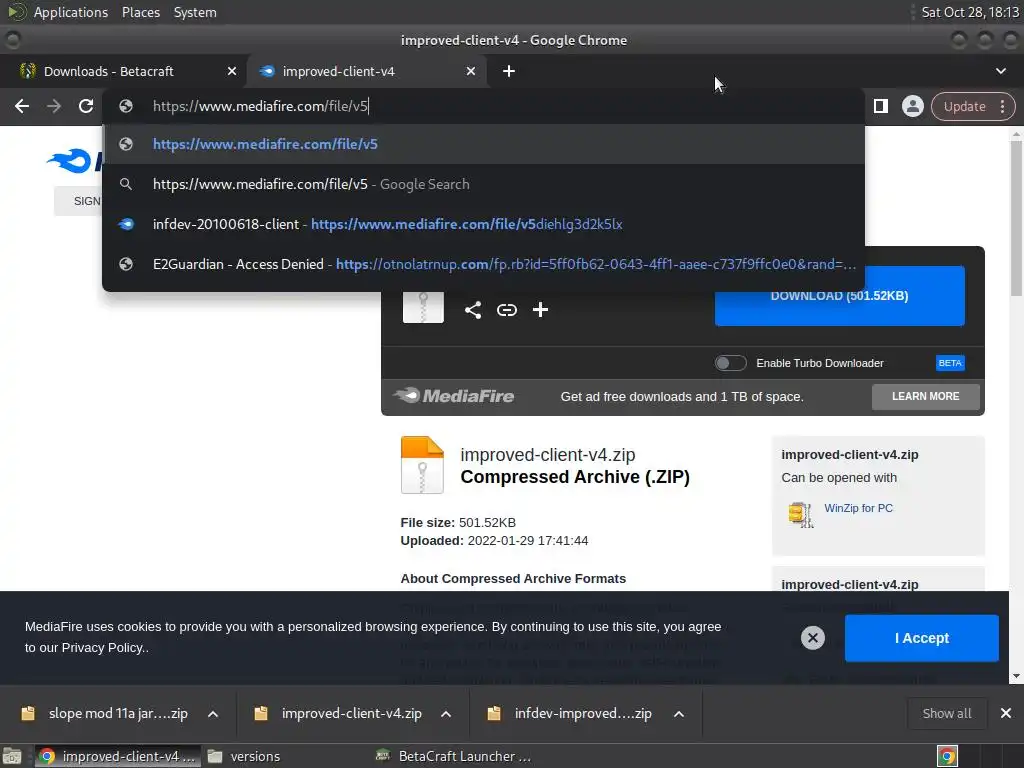Click the BETA badge next to Turbo Downloader
The width and height of the screenshot is (1024, 768).
(x=950, y=363)
